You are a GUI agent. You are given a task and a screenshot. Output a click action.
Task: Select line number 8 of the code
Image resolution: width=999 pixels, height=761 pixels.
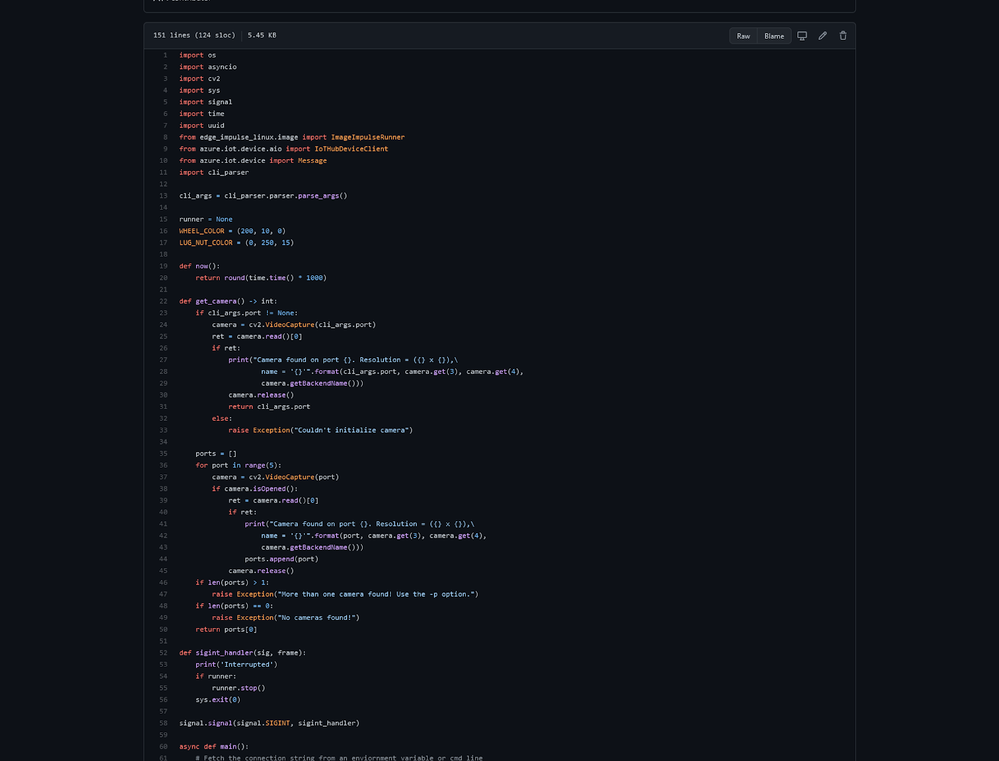[x=165, y=137]
